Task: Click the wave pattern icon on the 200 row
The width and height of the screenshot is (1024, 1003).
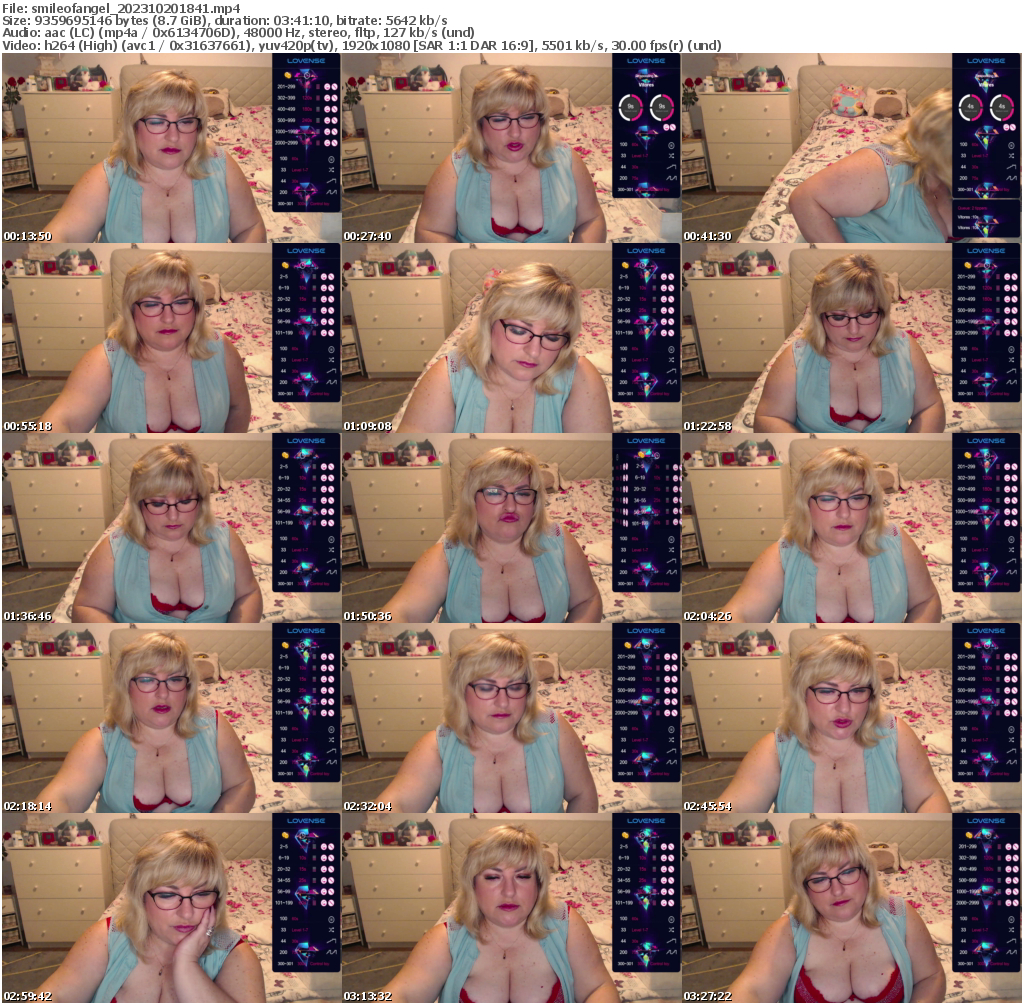Action: point(331,192)
